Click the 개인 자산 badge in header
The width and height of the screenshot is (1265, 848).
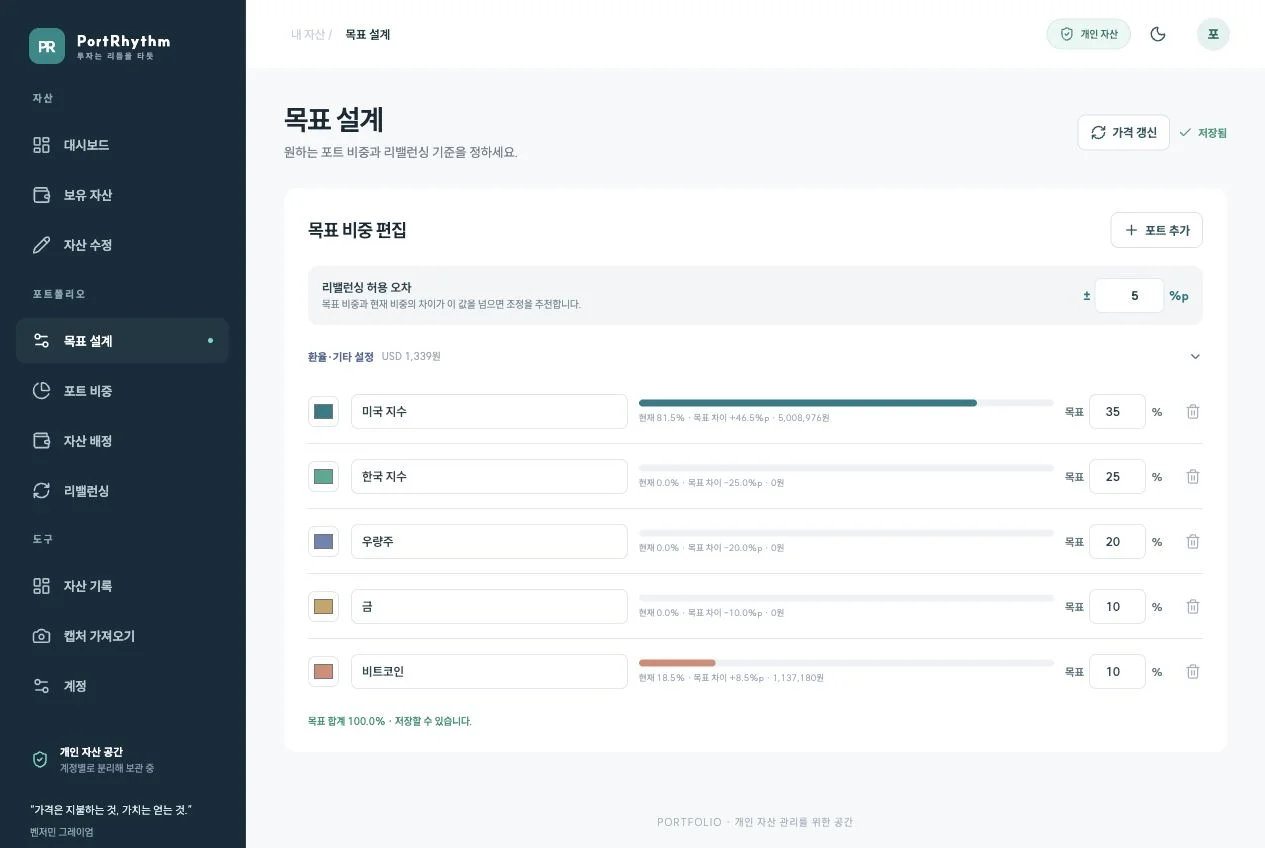(1088, 34)
